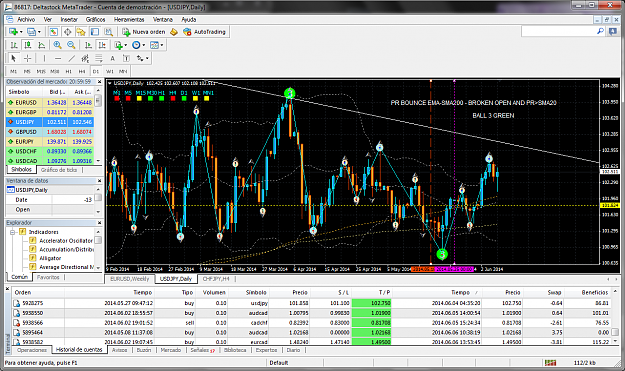
Task: Open the Expertos terminal tab
Action: coord(266,350)
